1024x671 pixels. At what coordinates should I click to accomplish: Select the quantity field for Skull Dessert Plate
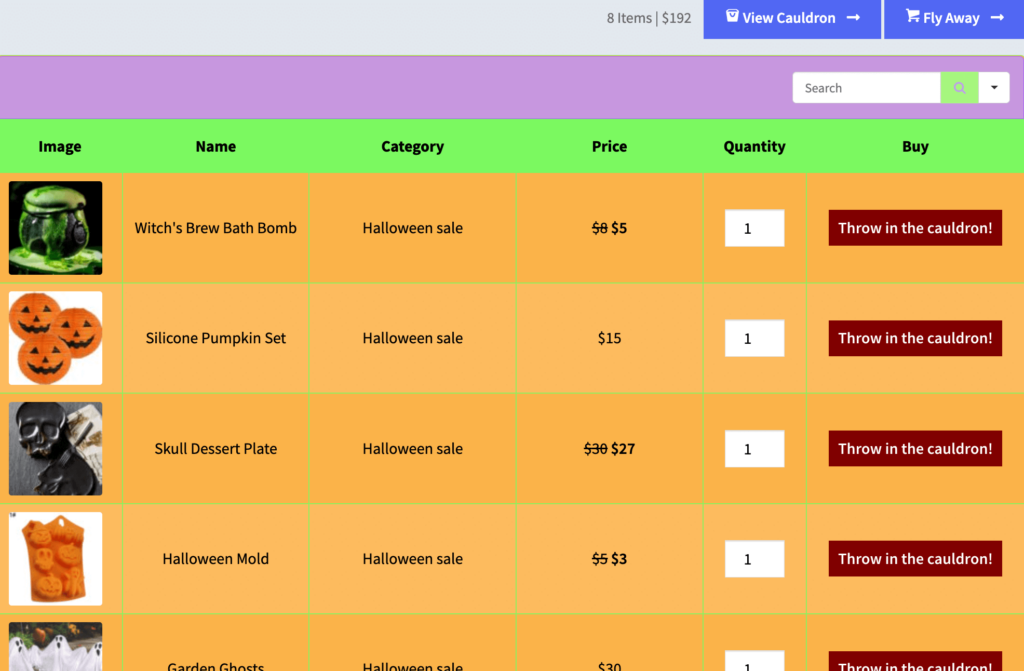click(x=754, y=448)
